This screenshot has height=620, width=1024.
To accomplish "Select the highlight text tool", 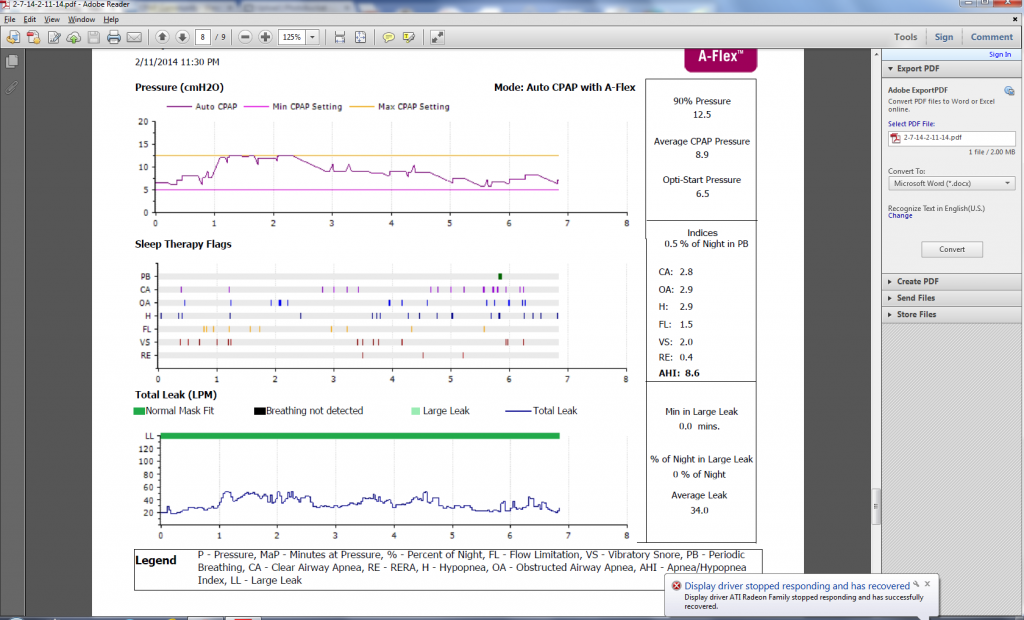I will coord(409,37).
